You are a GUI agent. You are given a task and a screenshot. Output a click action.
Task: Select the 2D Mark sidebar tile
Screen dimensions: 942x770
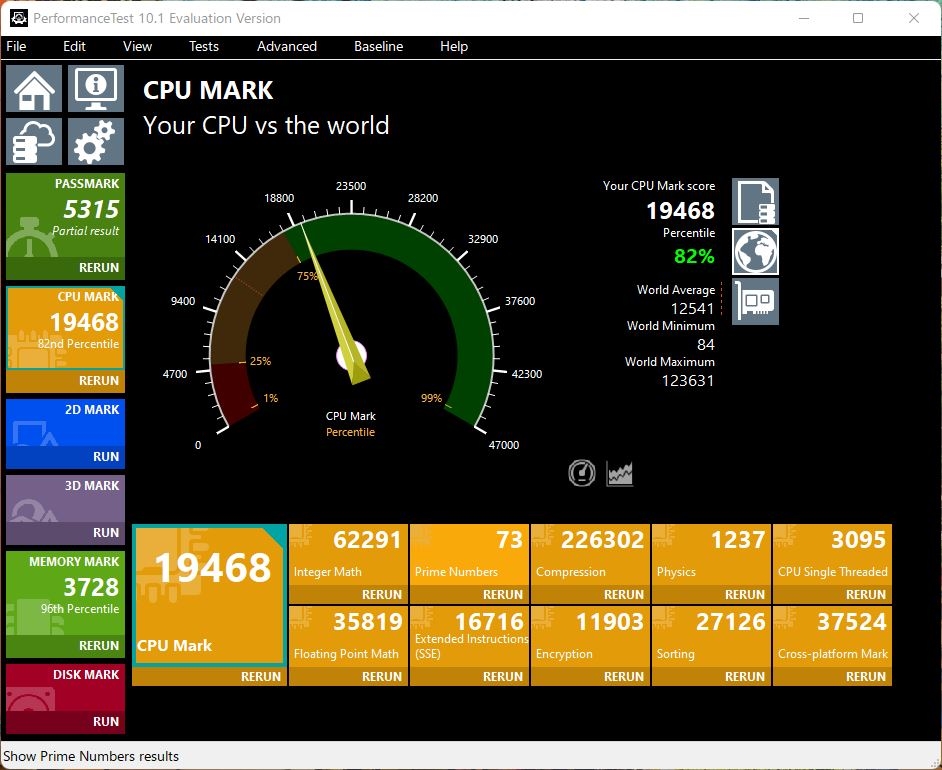click(65, 423)
